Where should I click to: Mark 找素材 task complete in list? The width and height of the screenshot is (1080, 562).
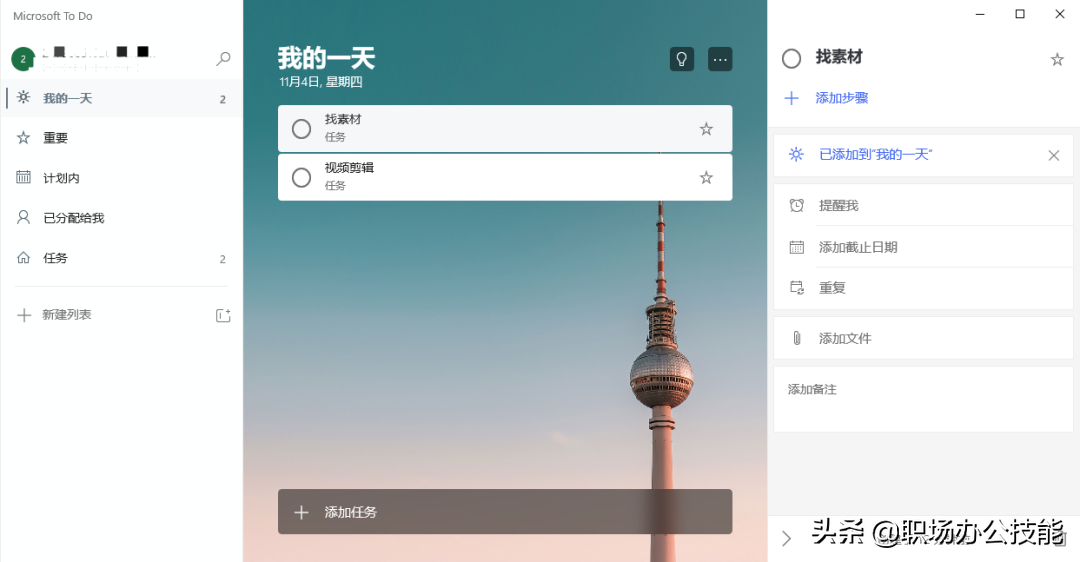[x=302, y=129]
